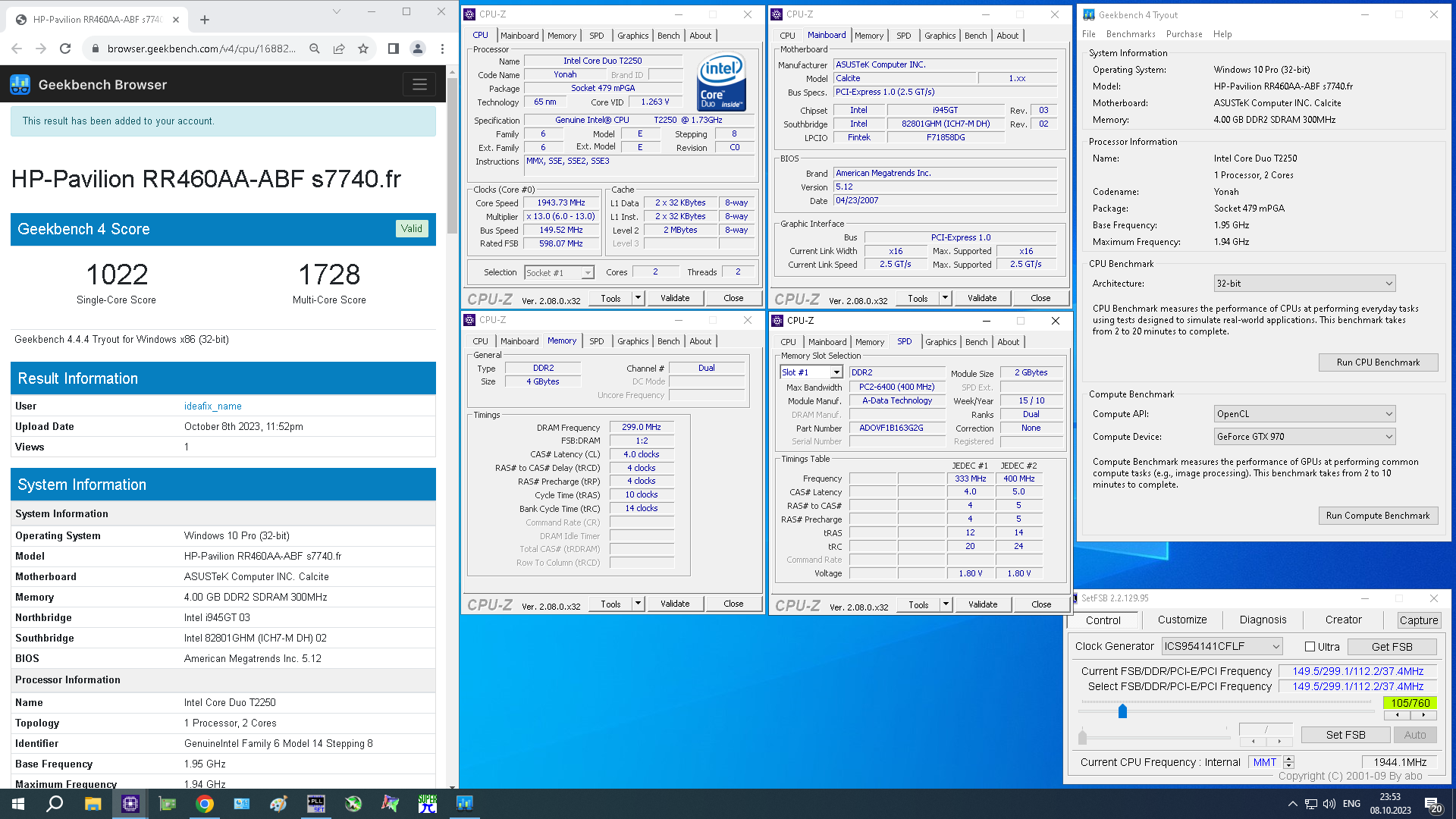Open a new Chrome tab
The height and width of the screenshot is (819, 1456).
click(205, 20)
